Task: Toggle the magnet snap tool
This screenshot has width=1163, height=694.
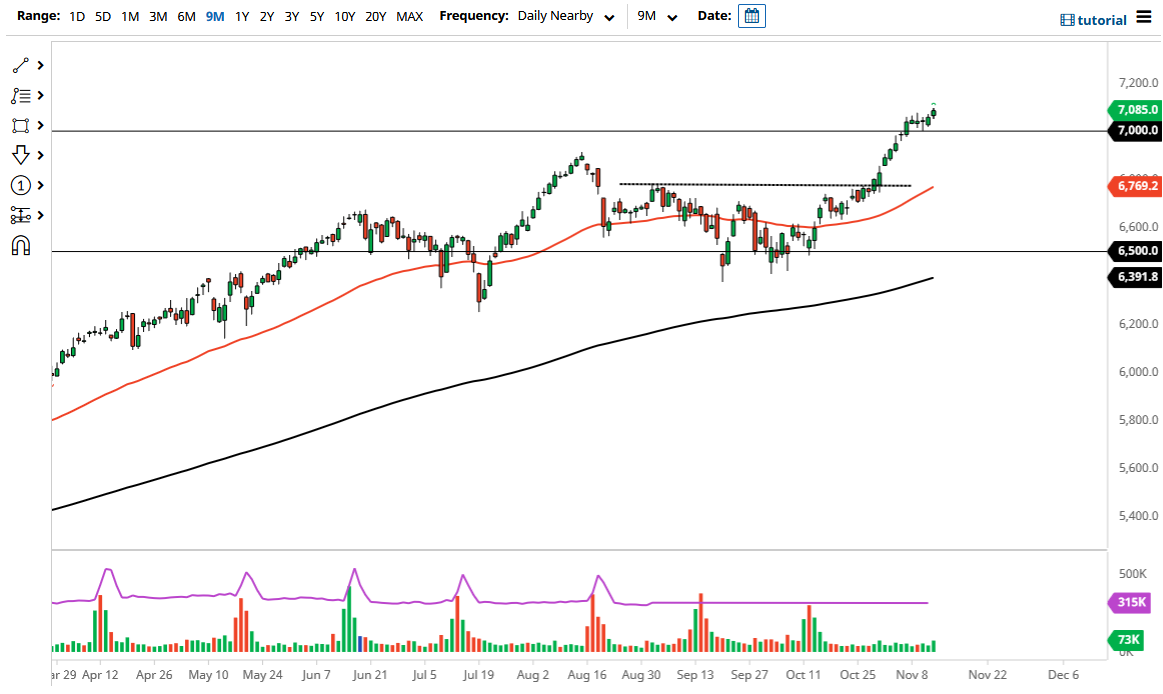Action: click(x=21, y=245)
